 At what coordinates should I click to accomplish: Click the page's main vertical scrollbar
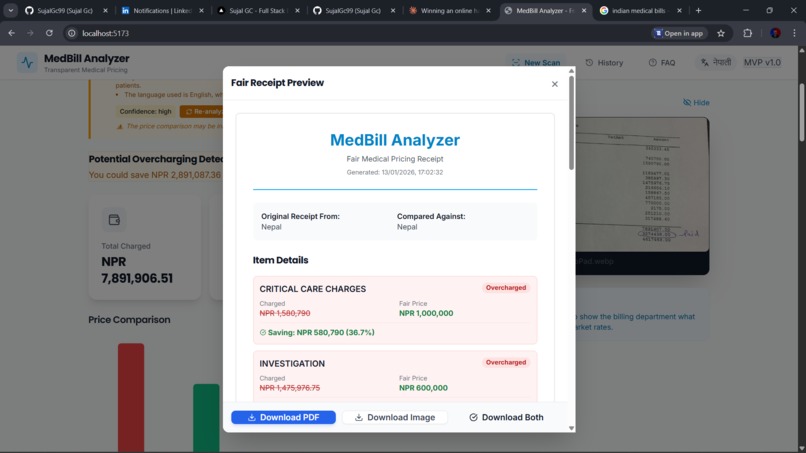[x=801, y=112]
